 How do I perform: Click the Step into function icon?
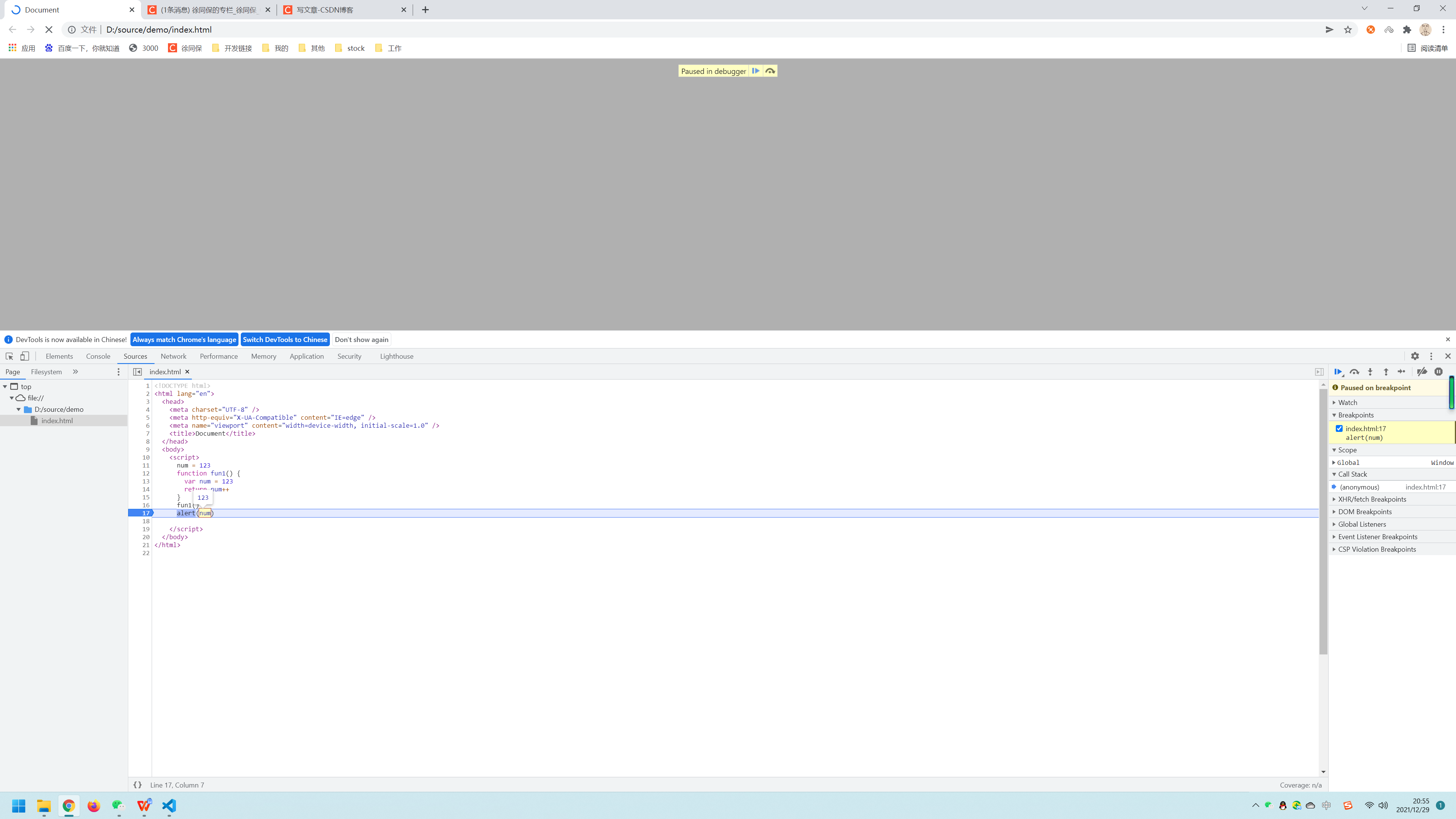(1370, 371)
